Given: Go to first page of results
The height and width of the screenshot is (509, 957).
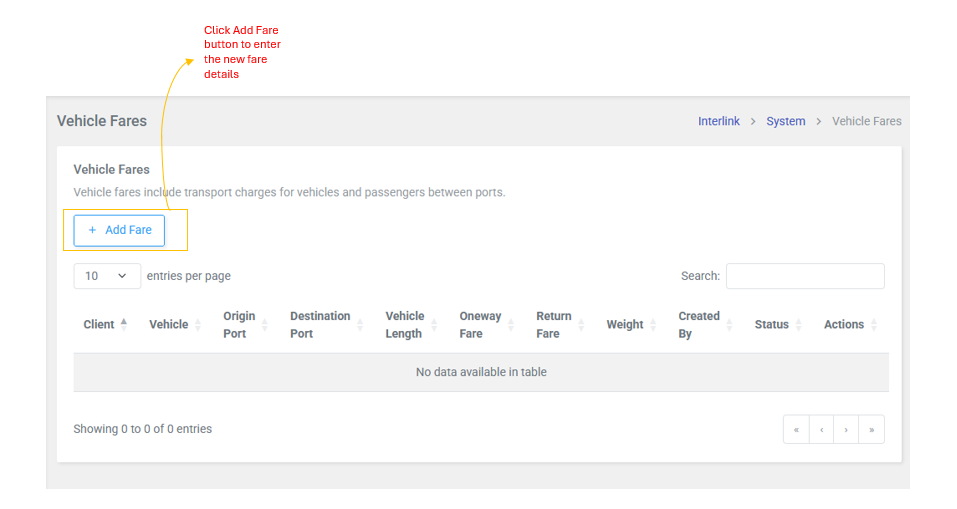Looking at the screenshot, I should pos(796,430).
